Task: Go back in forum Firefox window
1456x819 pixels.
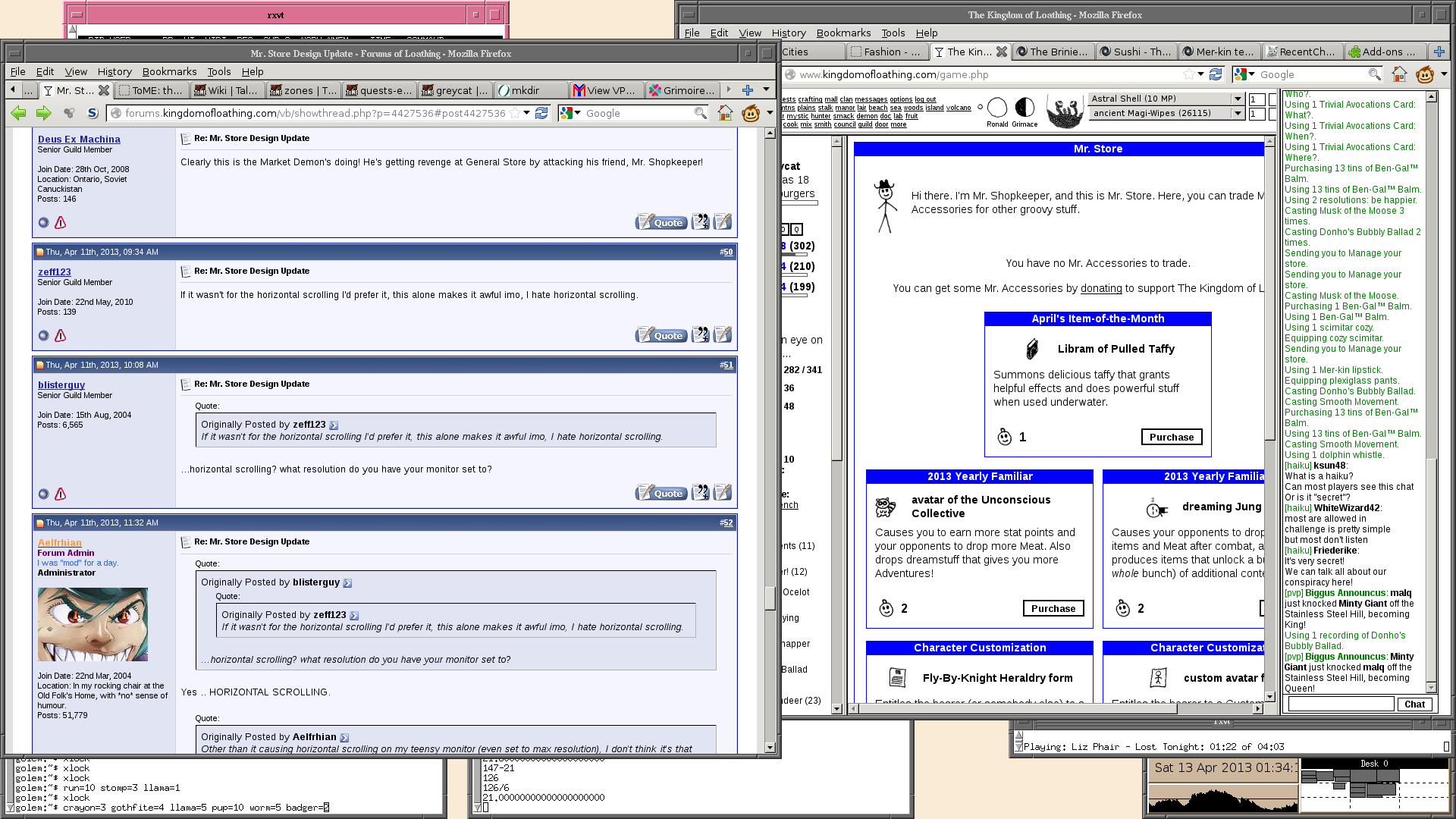Action: tap(18, 113)
